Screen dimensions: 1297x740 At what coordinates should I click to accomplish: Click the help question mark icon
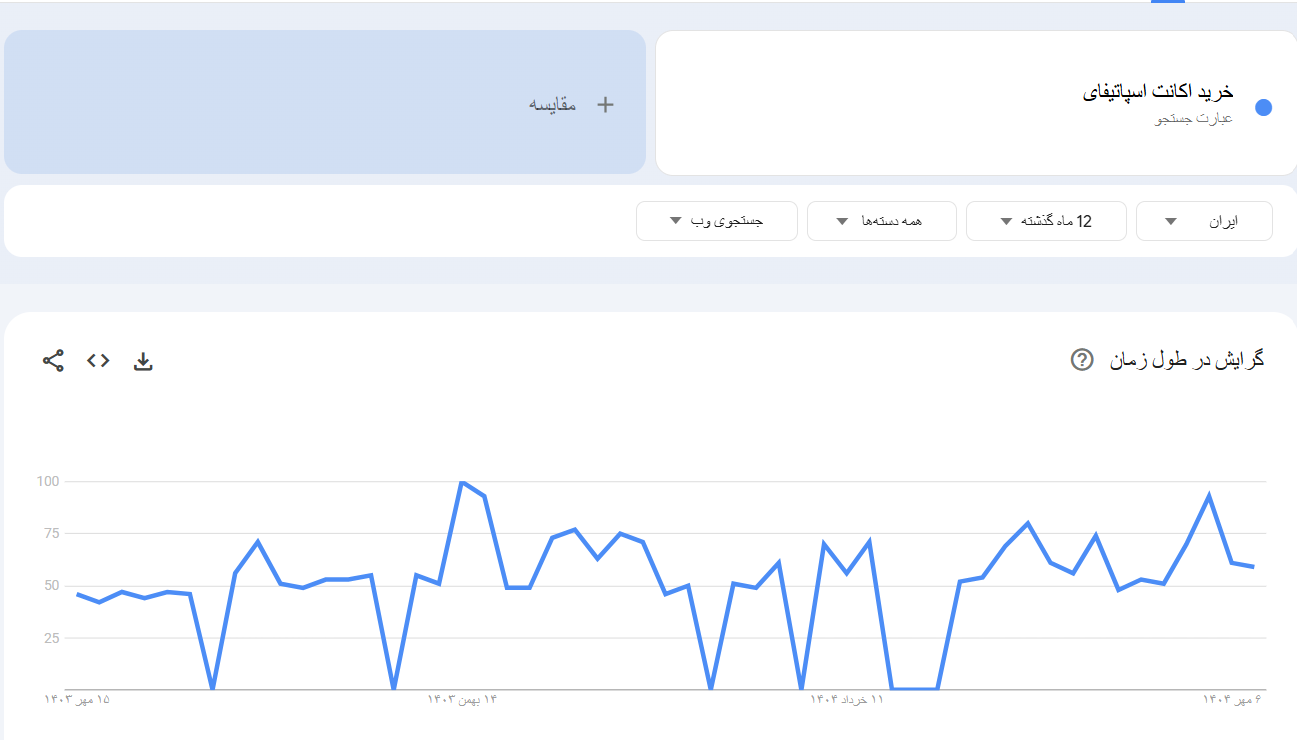click(1081, 359)
